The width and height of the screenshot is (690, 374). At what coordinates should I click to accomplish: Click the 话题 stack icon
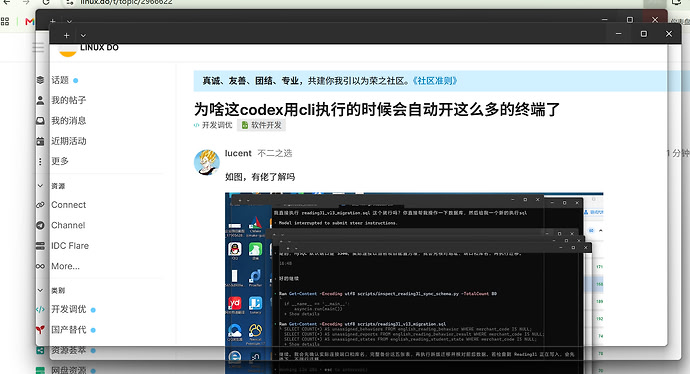coord(40,80)
